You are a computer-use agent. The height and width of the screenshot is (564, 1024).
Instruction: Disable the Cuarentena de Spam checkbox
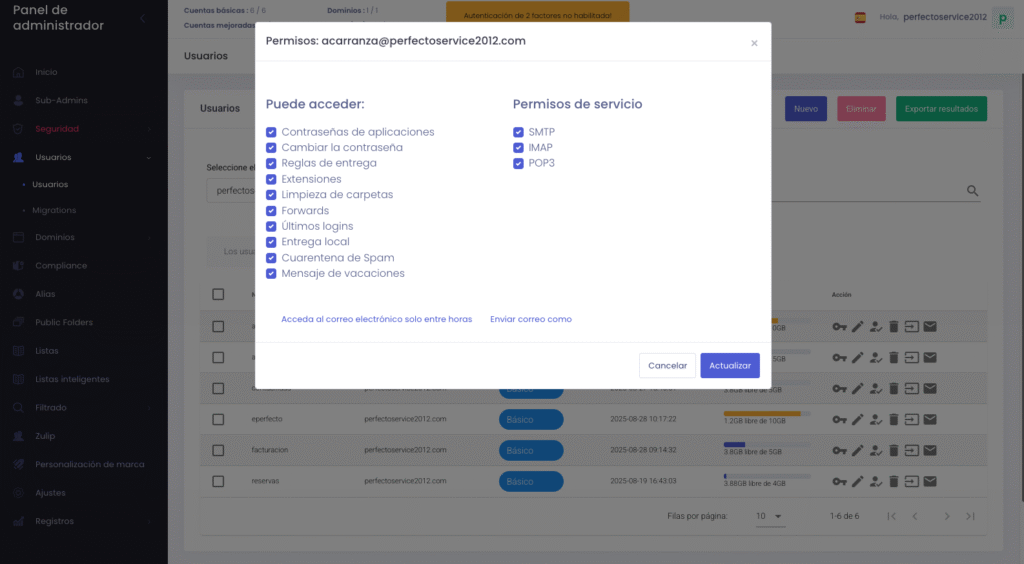coord(271,258)
